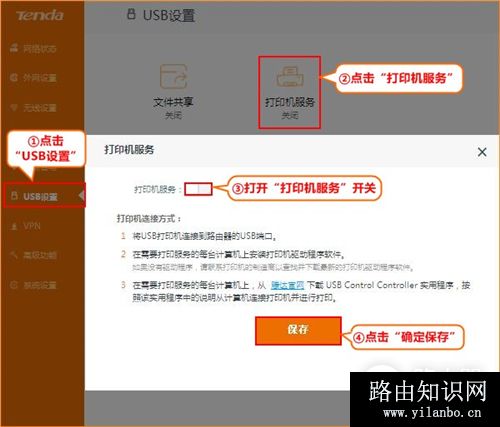This screenshot has height=427, width=500.
Task: Select USB设置 in the sidebar menu
Action: tap(44, 196)
